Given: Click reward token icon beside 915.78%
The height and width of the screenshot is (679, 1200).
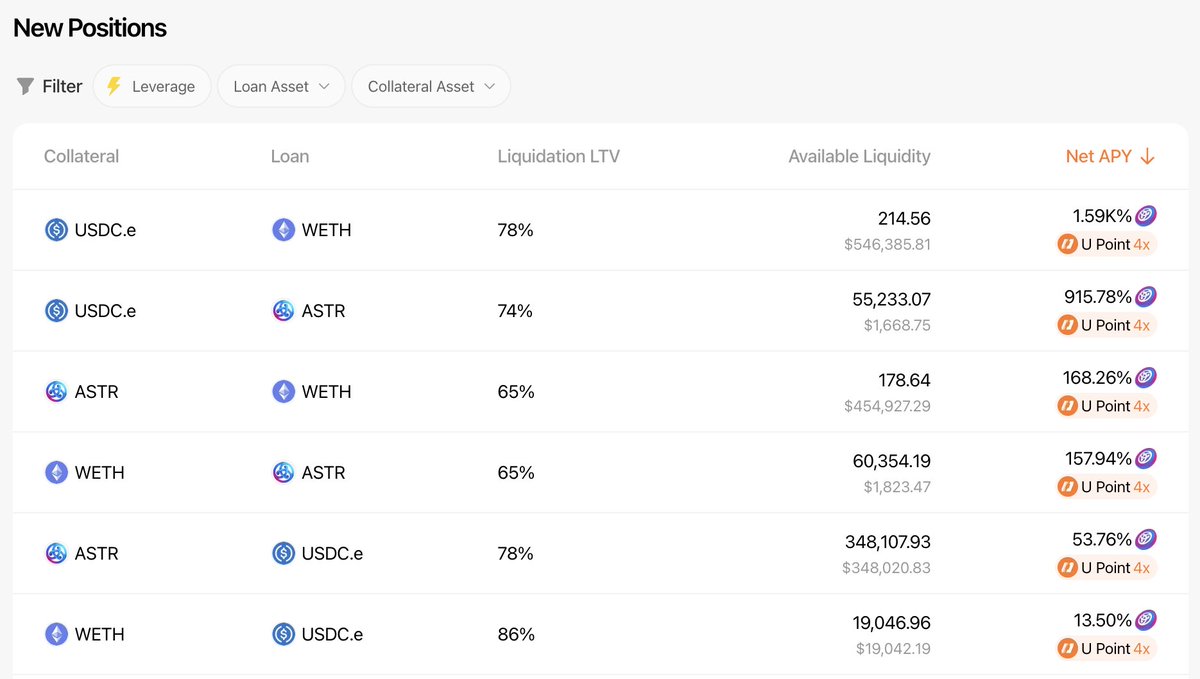Looking at the screenshot, I should (x=1146, y=297).
